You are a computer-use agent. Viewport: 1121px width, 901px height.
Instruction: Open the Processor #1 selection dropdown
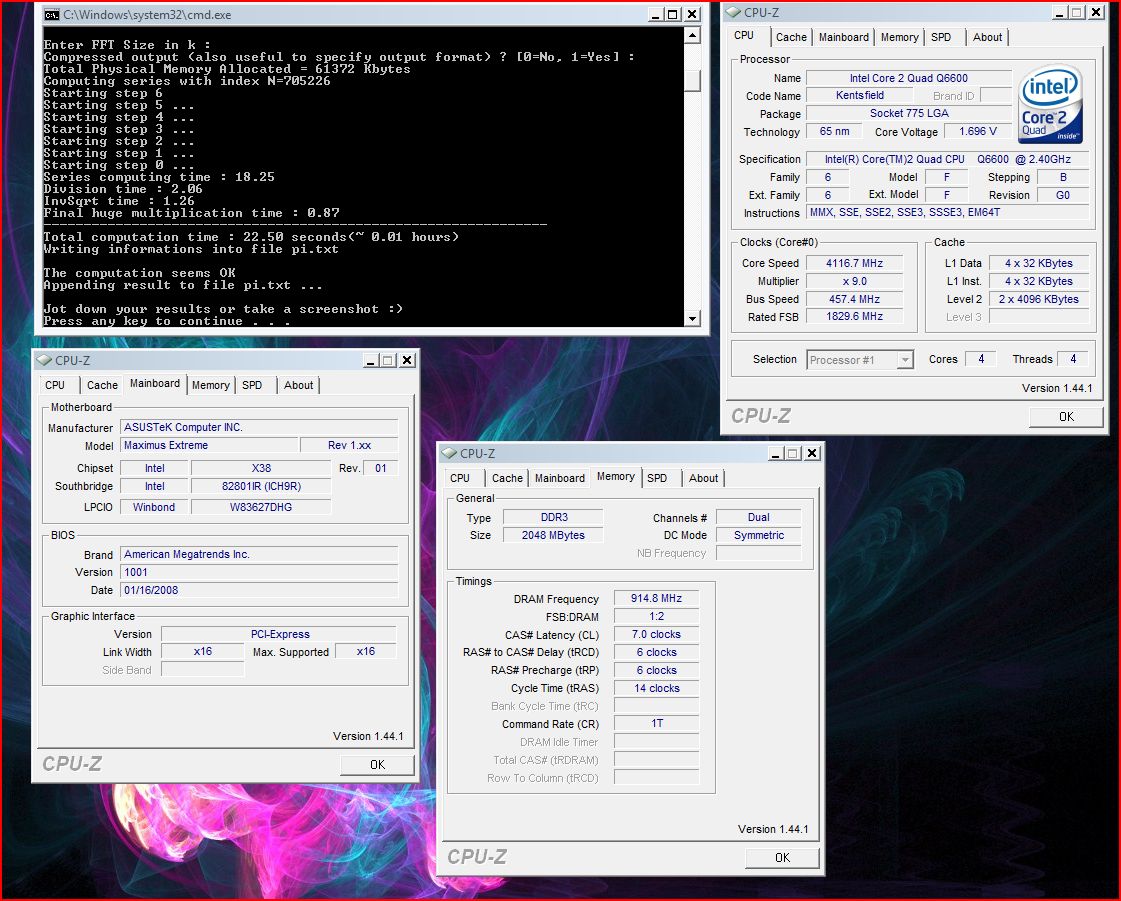tap(860, 360)
